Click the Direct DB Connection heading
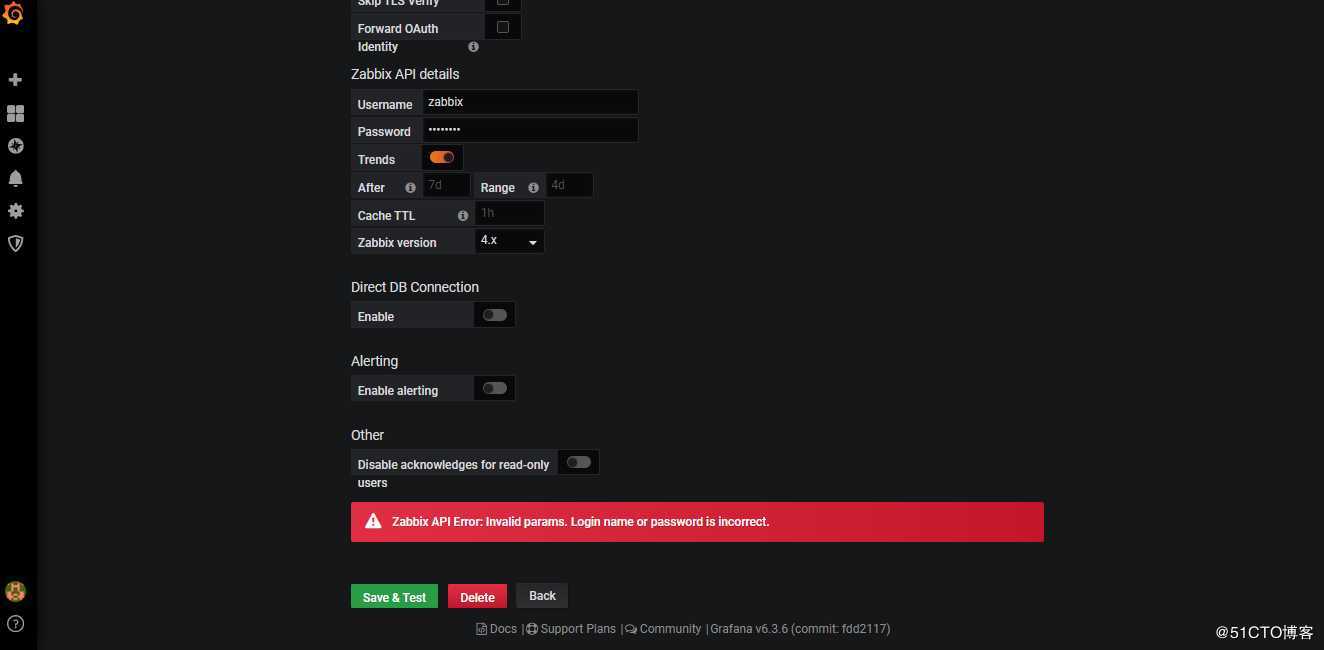Viewport: 1324px width, 650px height. pyautogui.click(x=415, y=287)
